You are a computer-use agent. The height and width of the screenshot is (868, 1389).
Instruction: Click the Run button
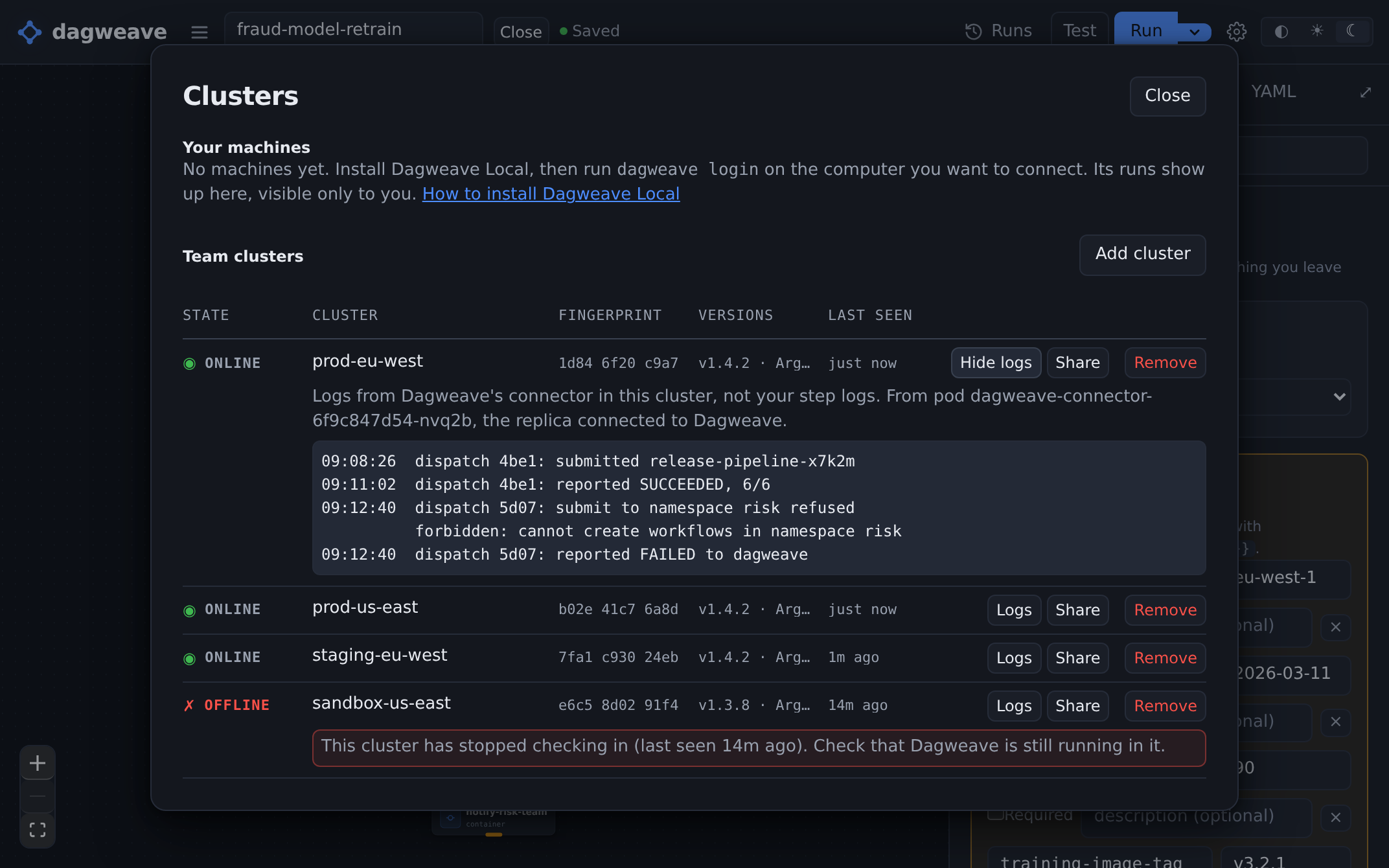tap(1146, 30)
